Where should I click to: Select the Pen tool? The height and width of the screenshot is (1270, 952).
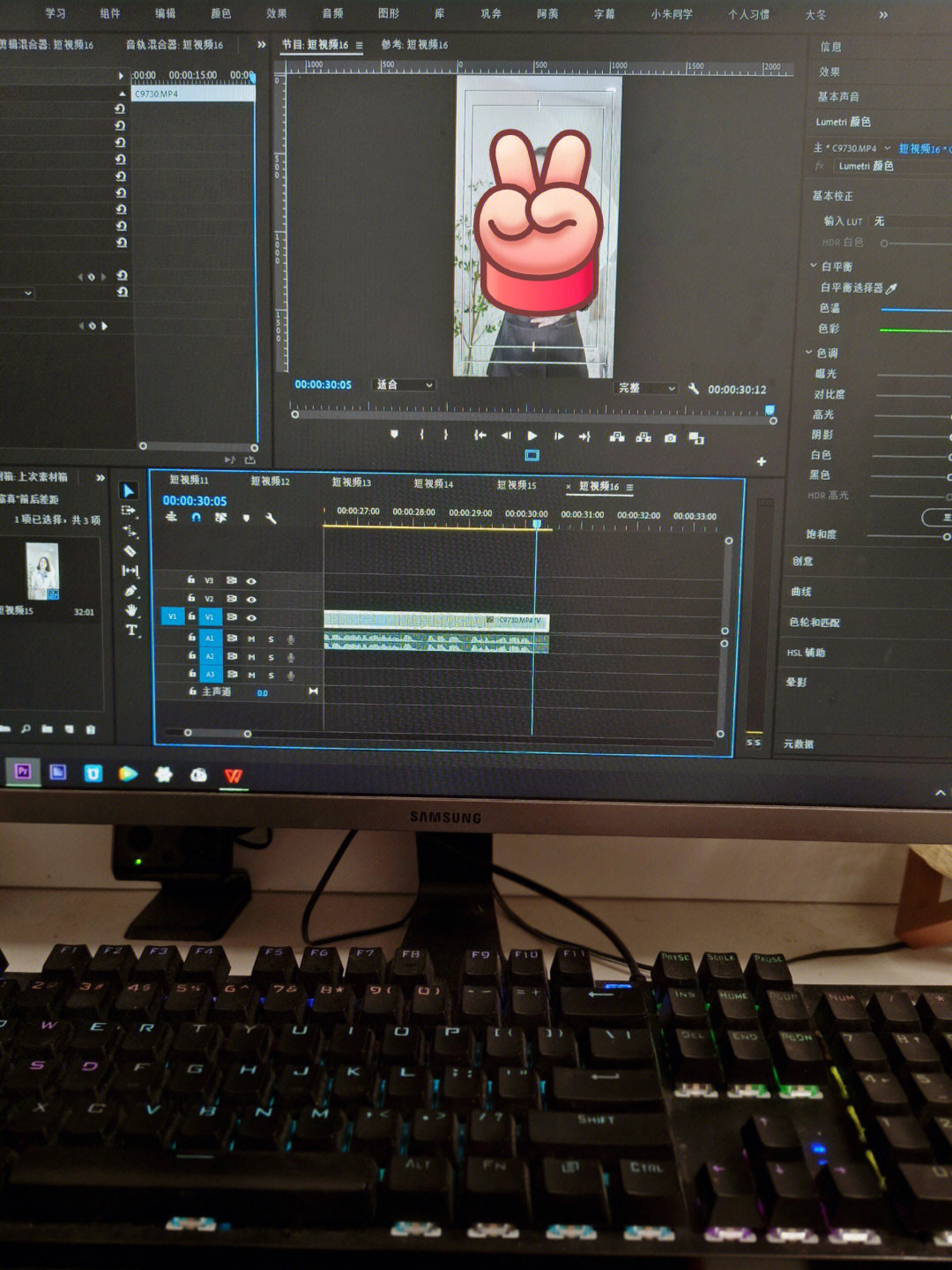coord(131,590)
